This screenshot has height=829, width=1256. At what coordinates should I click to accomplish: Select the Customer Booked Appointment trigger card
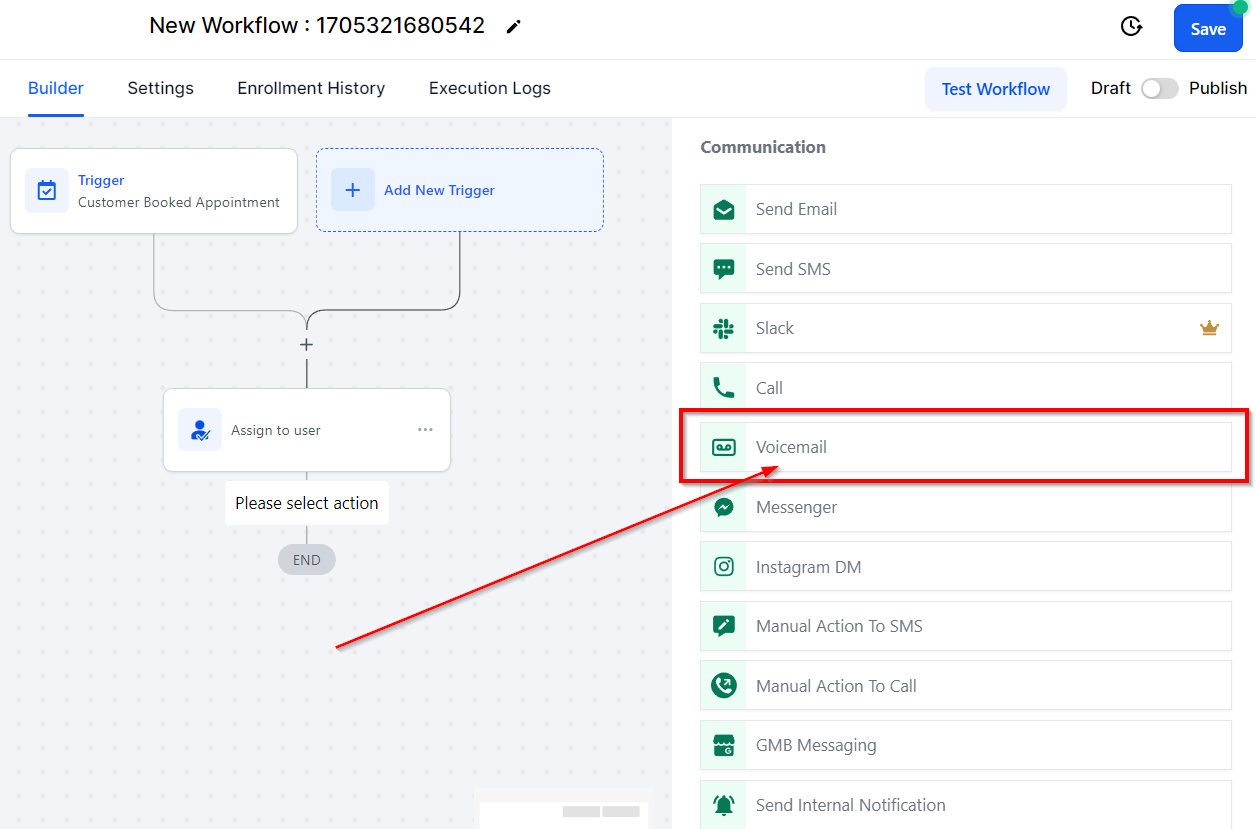[154, 191]
